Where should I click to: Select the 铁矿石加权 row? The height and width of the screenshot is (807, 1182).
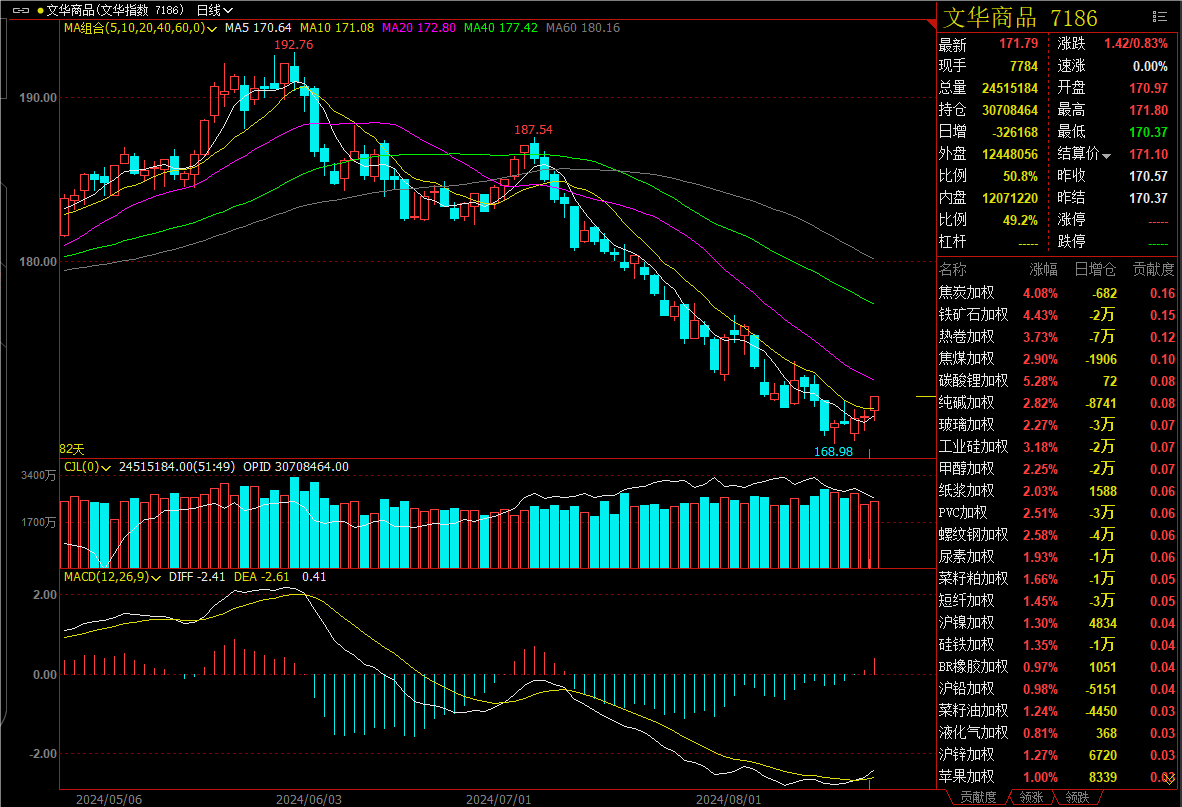click(1057, 315)
